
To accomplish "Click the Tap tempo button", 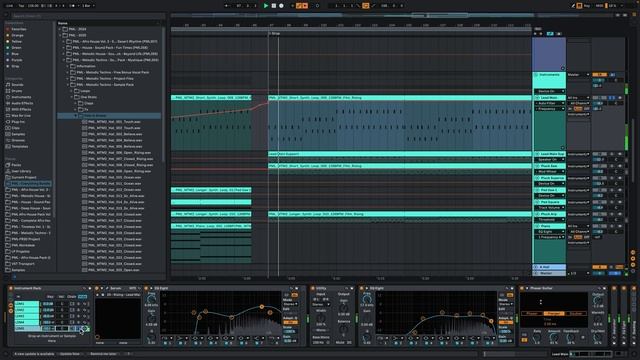I will point(21,6).
